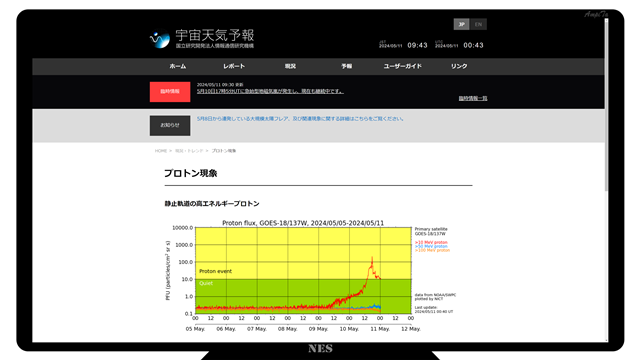Switch language to EN
Screen dimensions: 640x360
click(x=478, y=24)
